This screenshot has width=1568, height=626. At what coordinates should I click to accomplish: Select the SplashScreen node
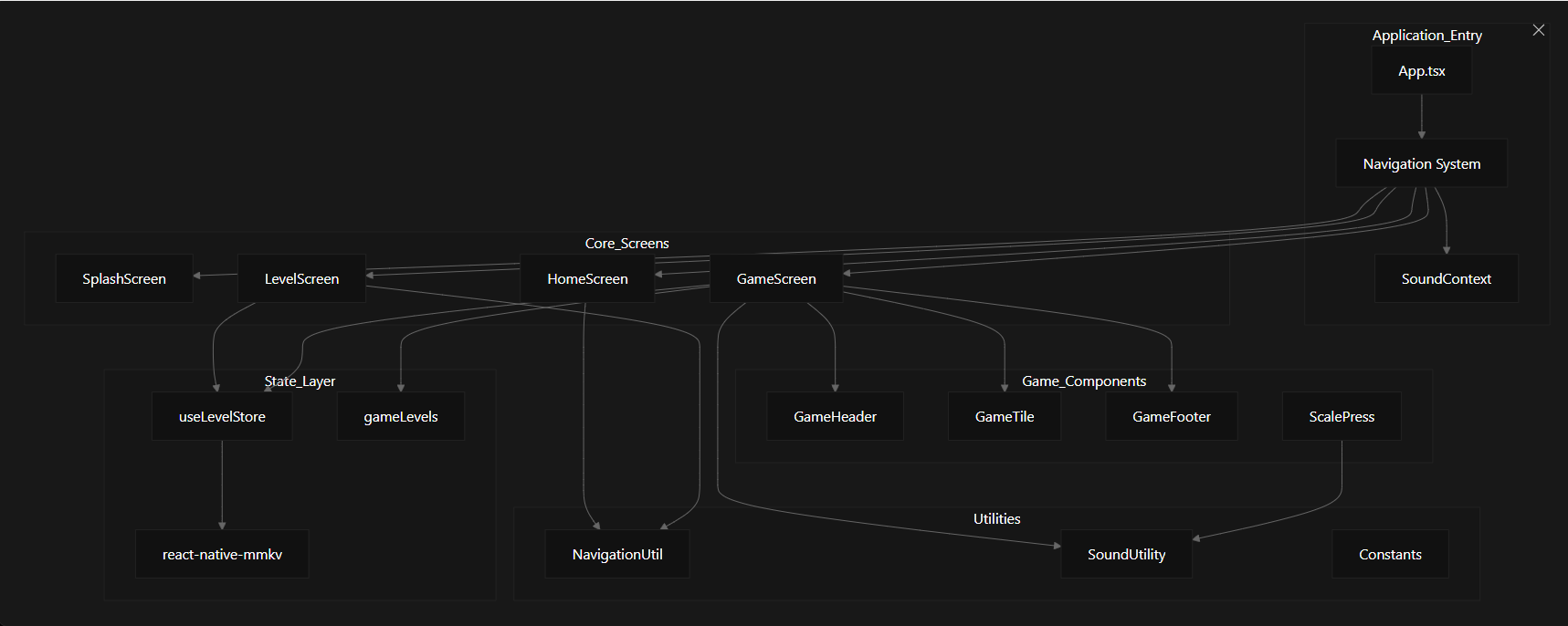(x=124, y=279)
